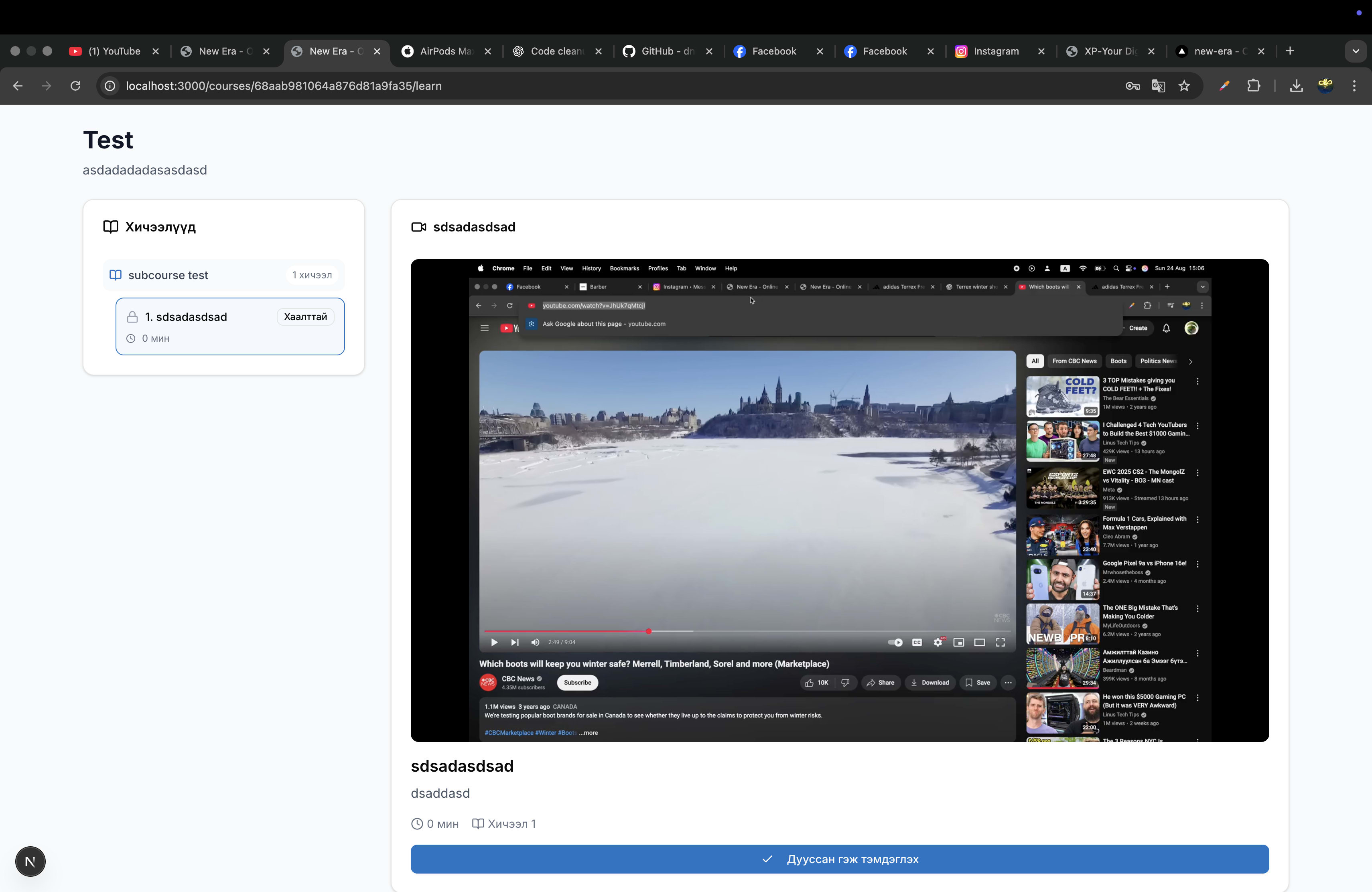This screenshot has width=1372, height=892.
Task: View site information icon in address bar
Action: 110,86
